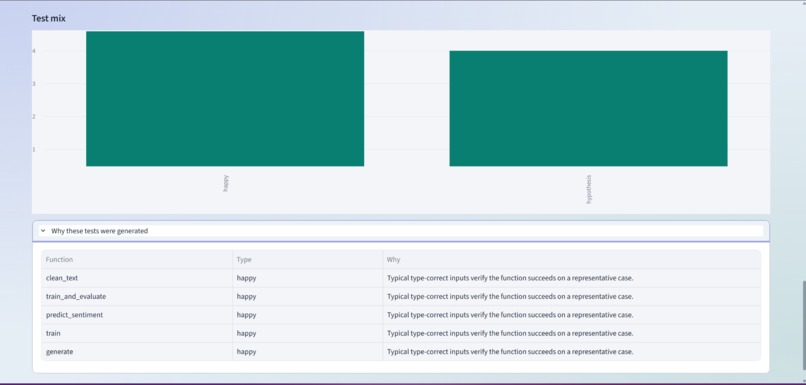
Task: Click the 'Why' column header
Action: [572, 260]
